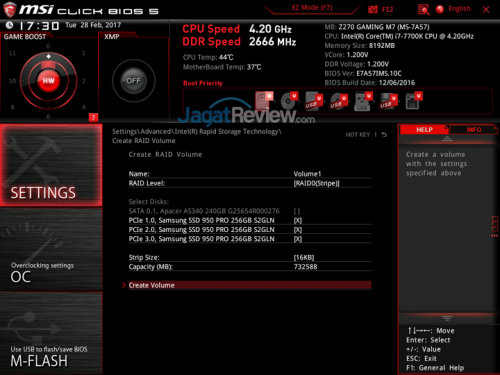
Task: Open the OC overclocking settings section
Action: click(51, 249)
